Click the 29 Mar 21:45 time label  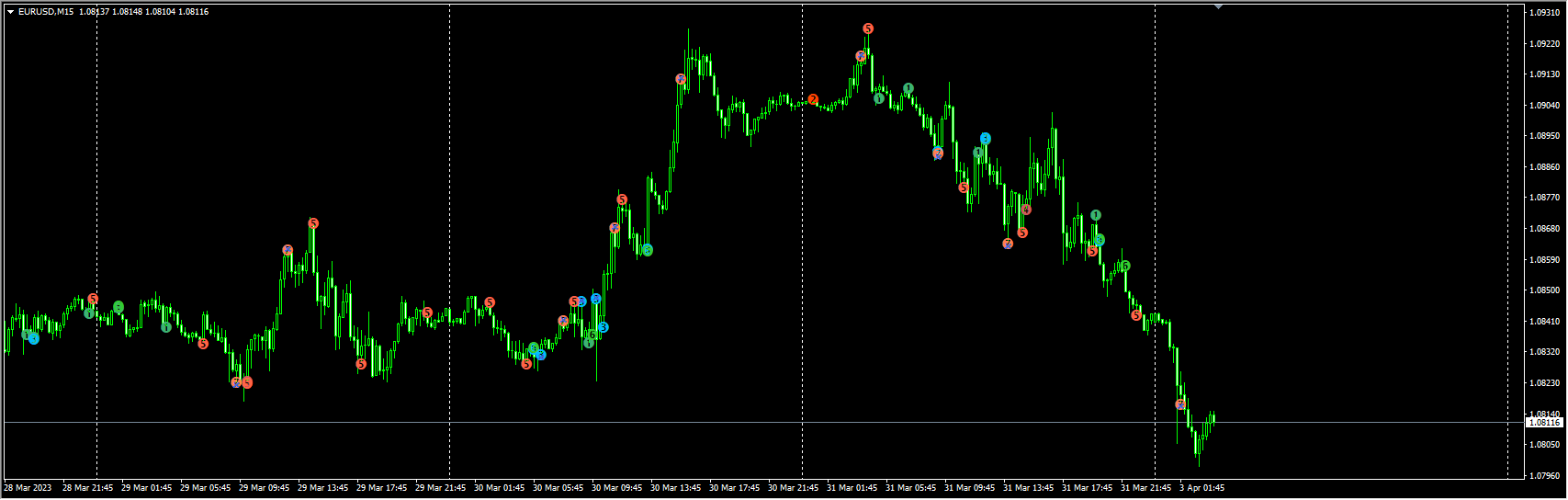pos(441,488)
